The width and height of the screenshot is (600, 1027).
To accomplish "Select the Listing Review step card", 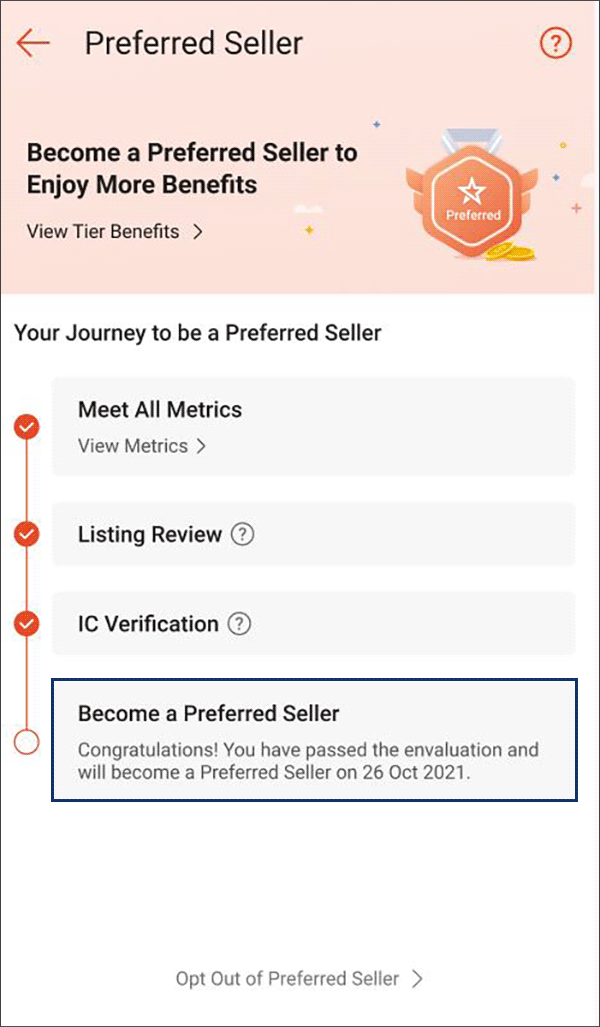I will click(x=313, y=535).
